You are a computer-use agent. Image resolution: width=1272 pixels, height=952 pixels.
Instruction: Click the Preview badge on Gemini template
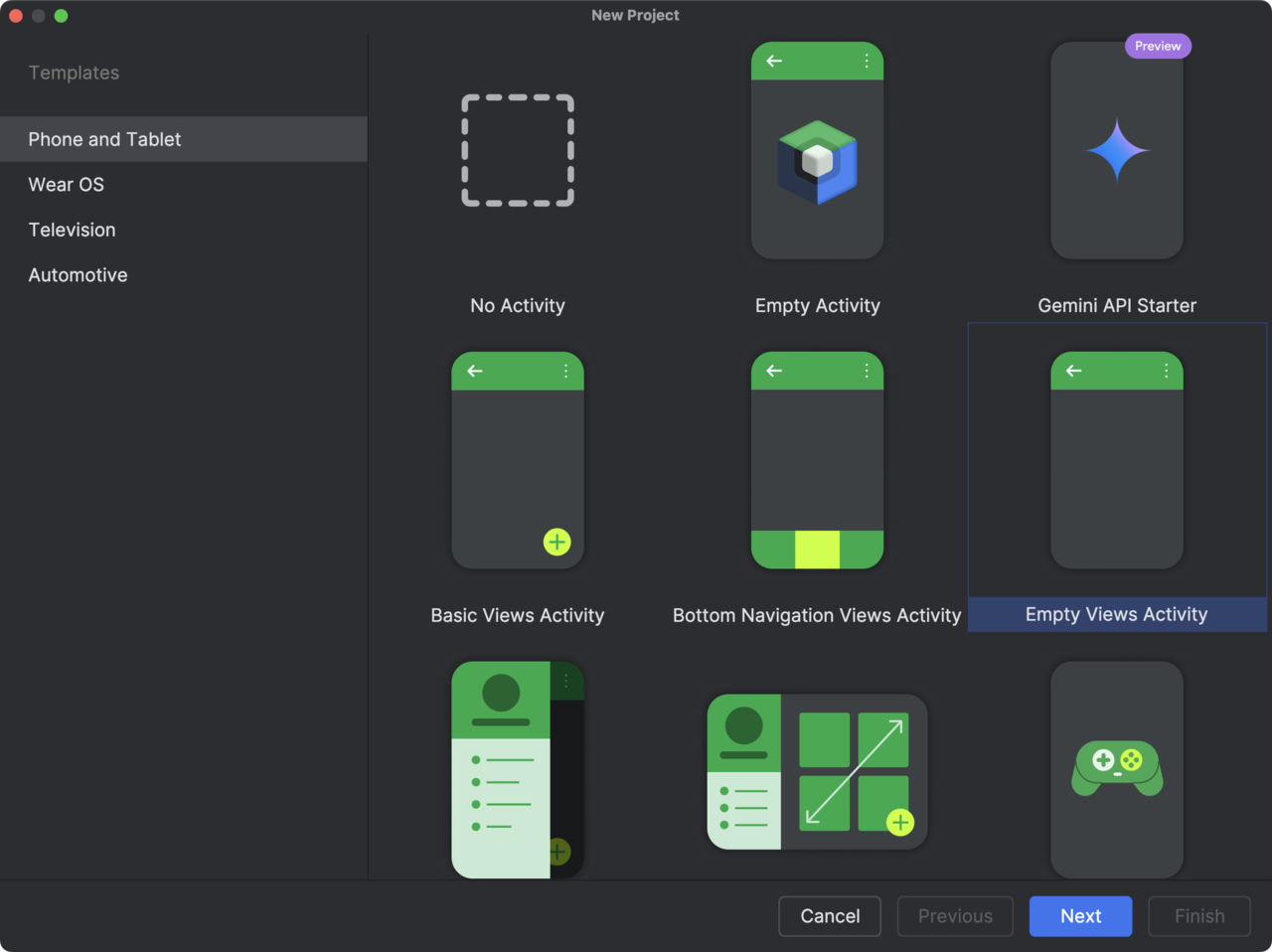coord(1158,46)
